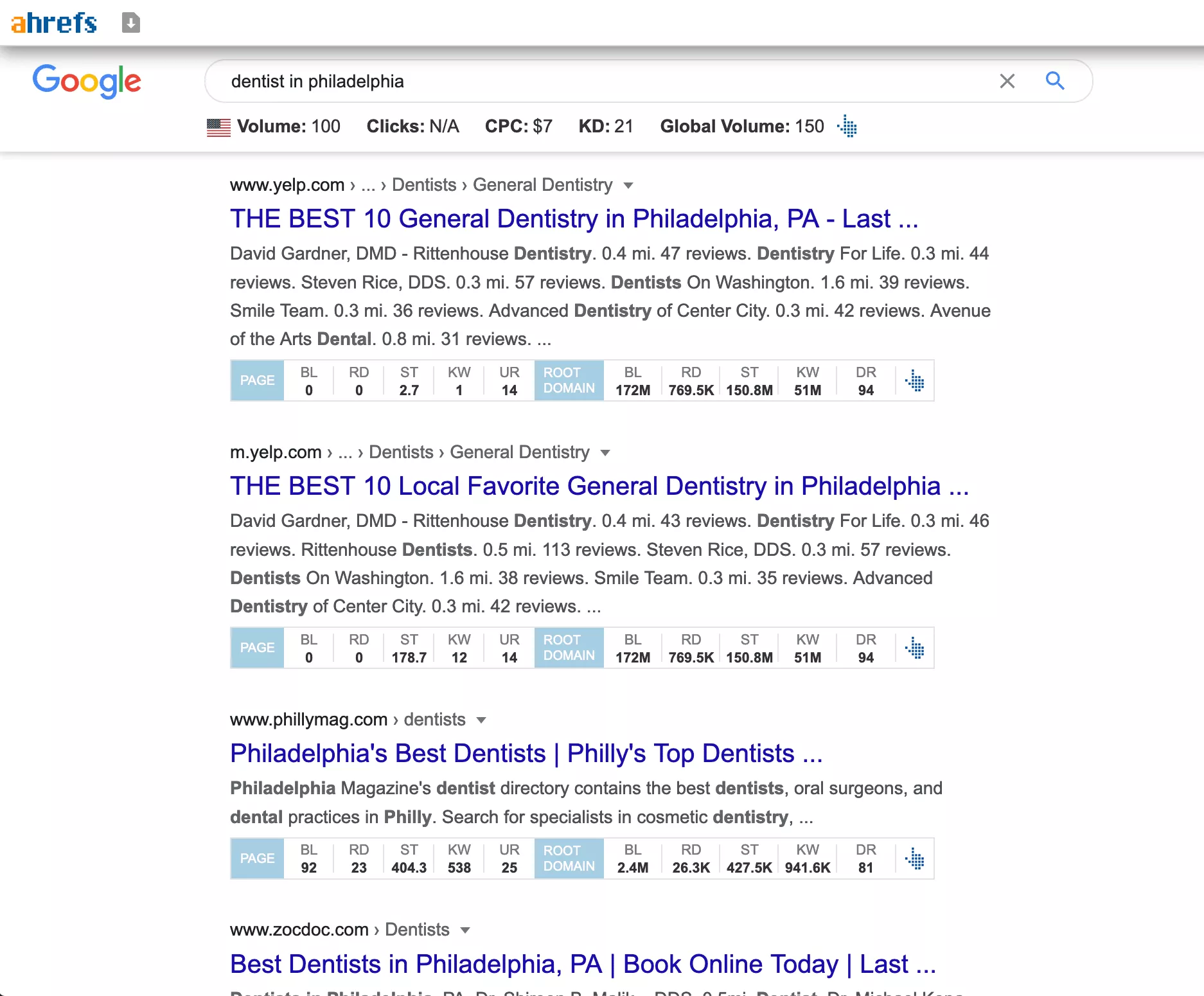
Task: Select ROOT DOMAIN metrics on the phillymag result
Action: pyautogui.click(x=569, y=858)
